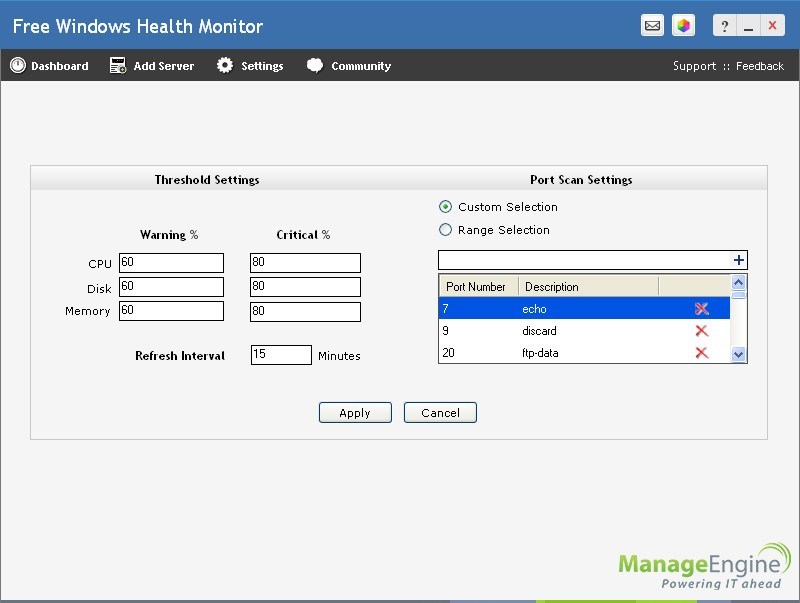The height and width of the screenshot is (603, 800).
Task: Open the Dashboard via its icon
Action: tap(17, 65)
